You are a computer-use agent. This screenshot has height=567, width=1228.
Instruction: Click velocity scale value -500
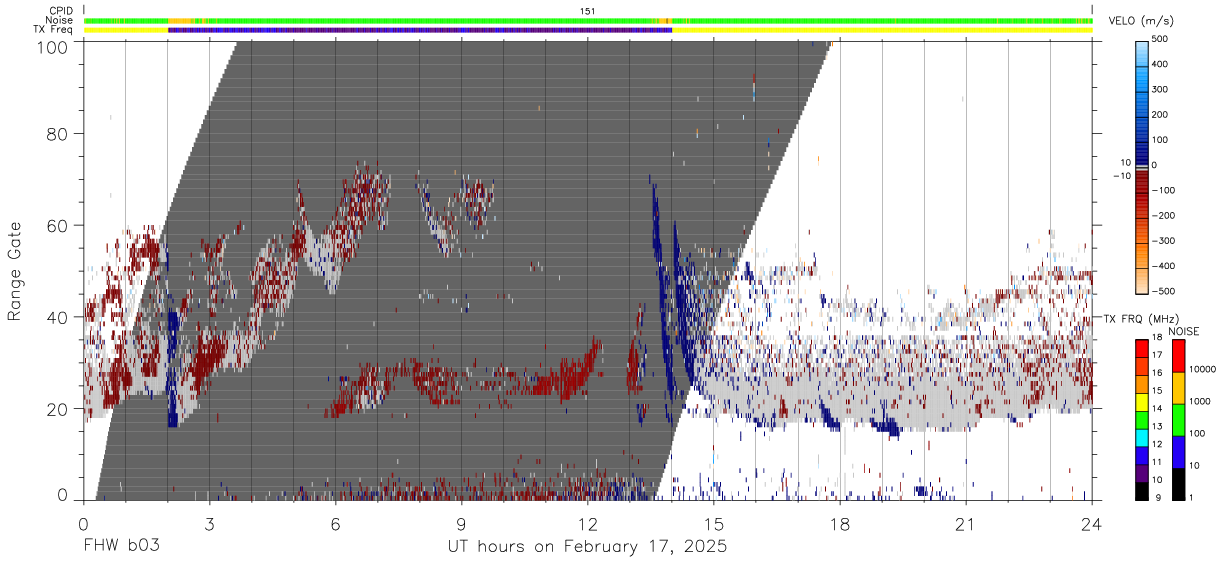[x=1161, y=291]
